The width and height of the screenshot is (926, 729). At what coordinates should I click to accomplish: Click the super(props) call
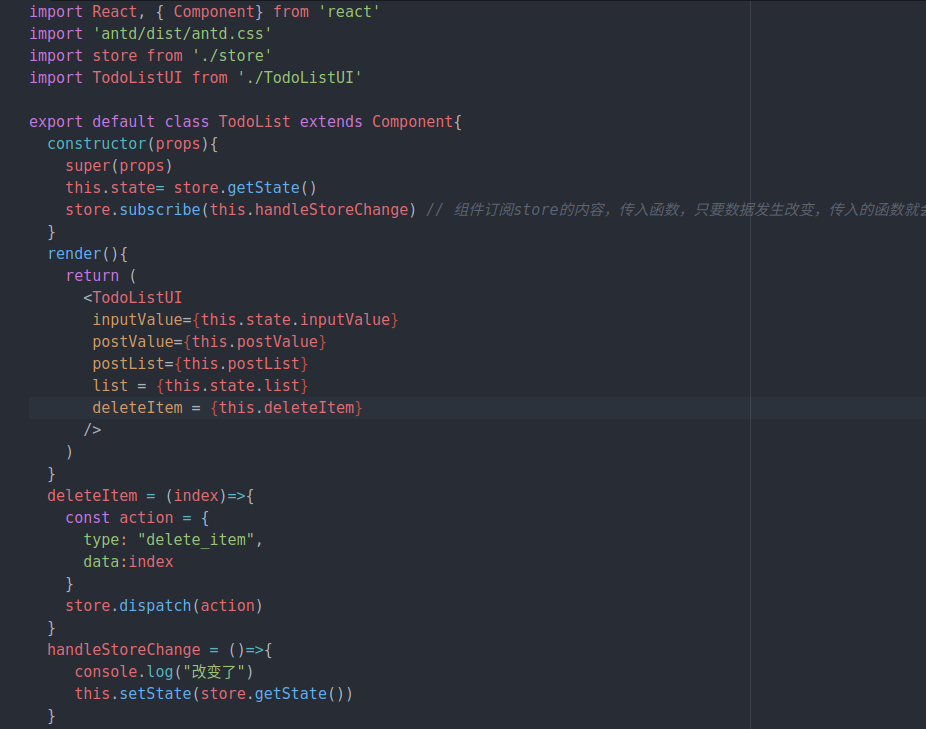pyautogui.click(x=119, y=166)
